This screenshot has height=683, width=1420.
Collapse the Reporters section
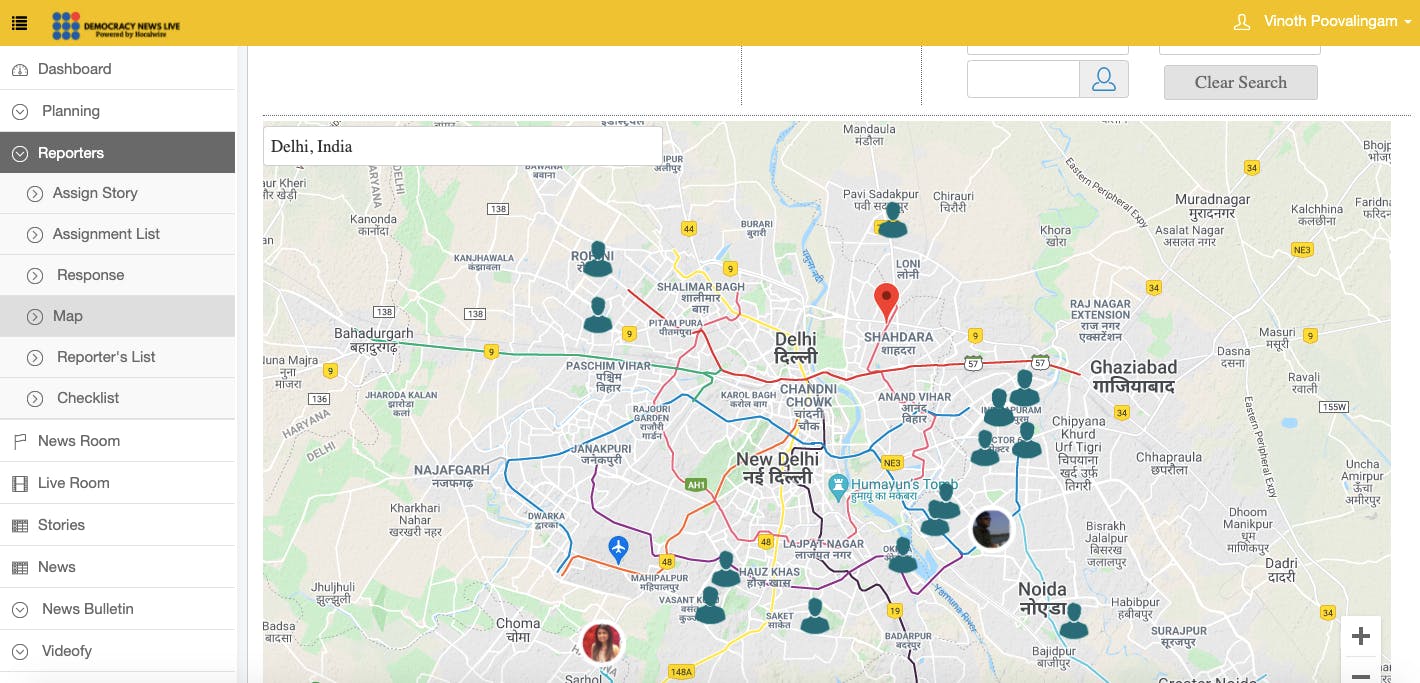point(117,153)
